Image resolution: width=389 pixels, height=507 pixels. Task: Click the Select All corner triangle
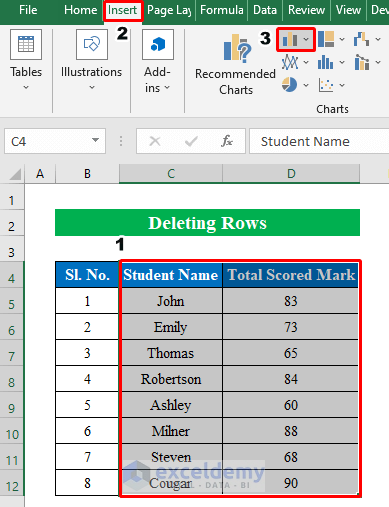(15, 174)
